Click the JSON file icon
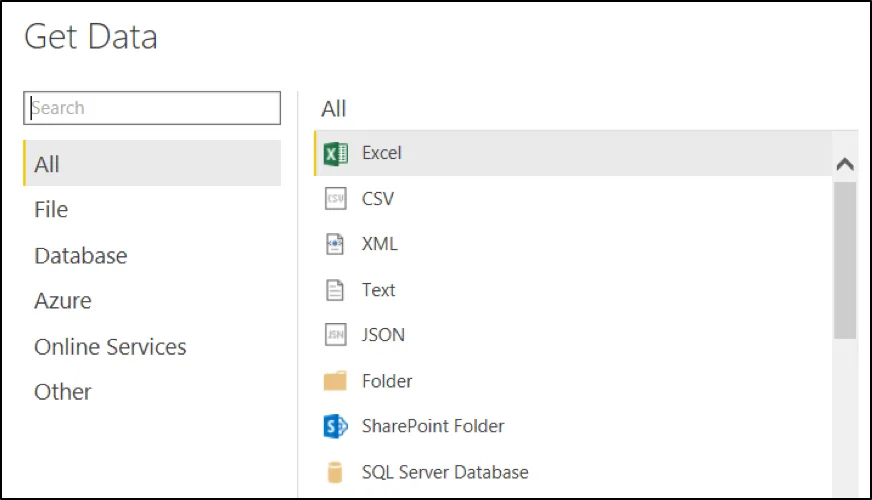Viewport: 872px width, 500px height. tap(335, 335)
